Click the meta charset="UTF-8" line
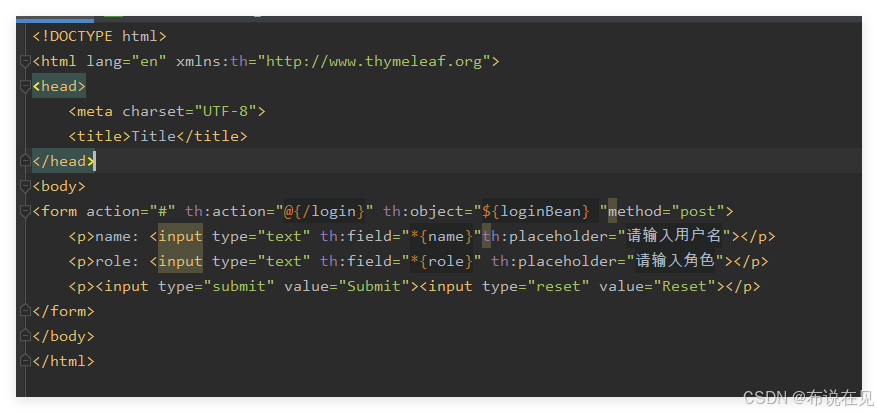The width and height of the screenshot is (878, 413). click(x=167, y=111)
